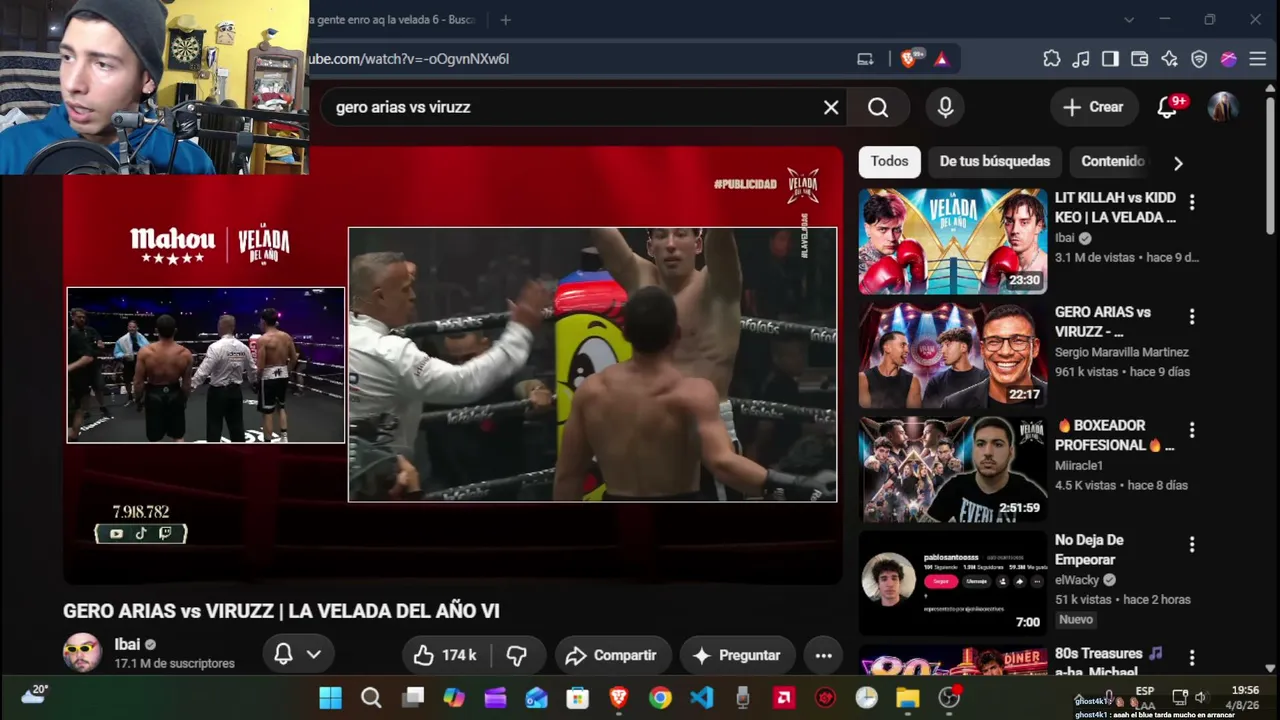Open File Explorer from taskbar
The image size is (1280, 720).
(x=907, y=697)
